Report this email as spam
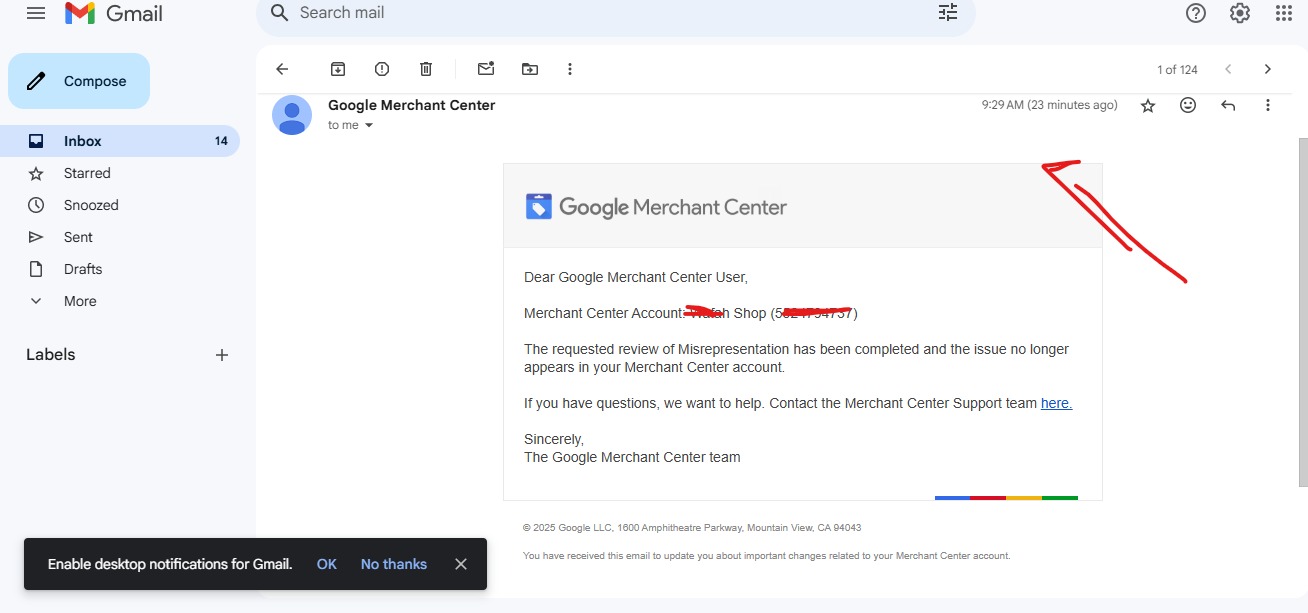This screenshot has width=1308, height=613. 382,69
